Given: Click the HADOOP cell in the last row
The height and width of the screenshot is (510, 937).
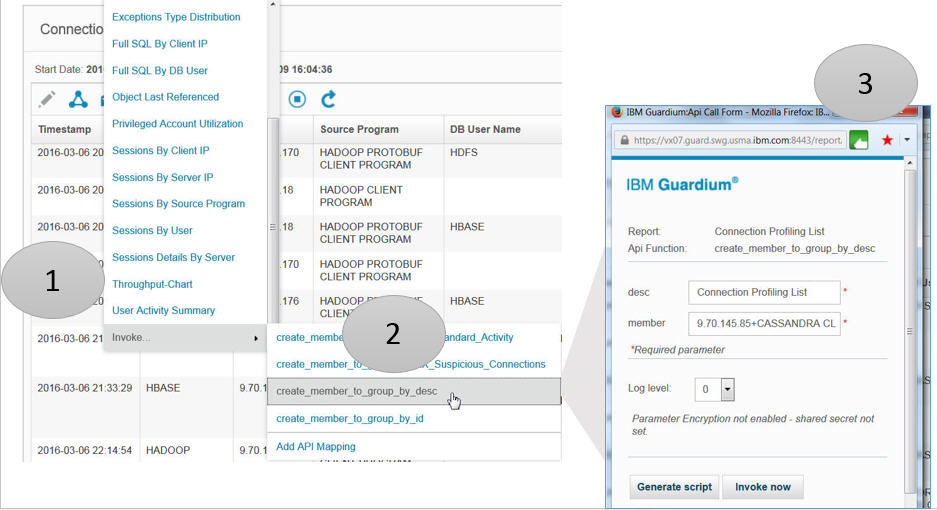Looking at the screenshot, I should [168, 450].
